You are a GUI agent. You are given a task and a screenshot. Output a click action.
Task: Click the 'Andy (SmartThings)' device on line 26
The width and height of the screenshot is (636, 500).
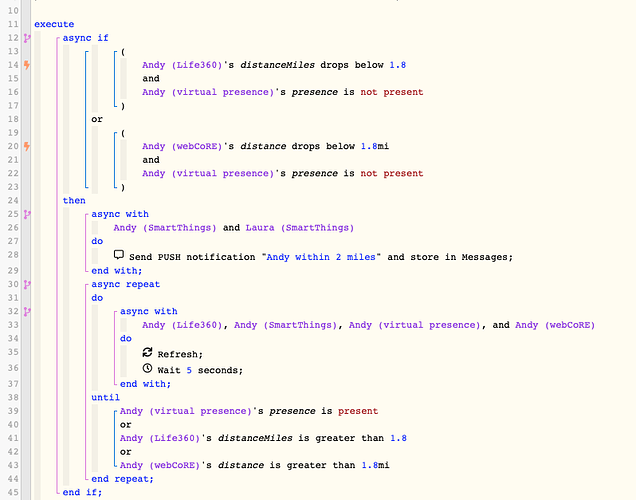pyautogui.click(x=165, y=228)
